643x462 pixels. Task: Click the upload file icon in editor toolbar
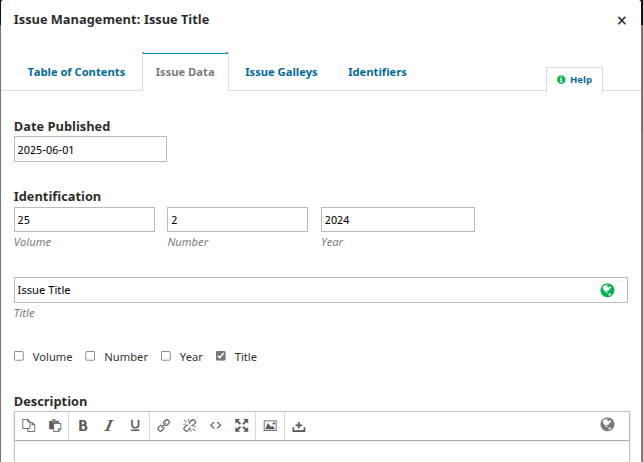point(298,426)
